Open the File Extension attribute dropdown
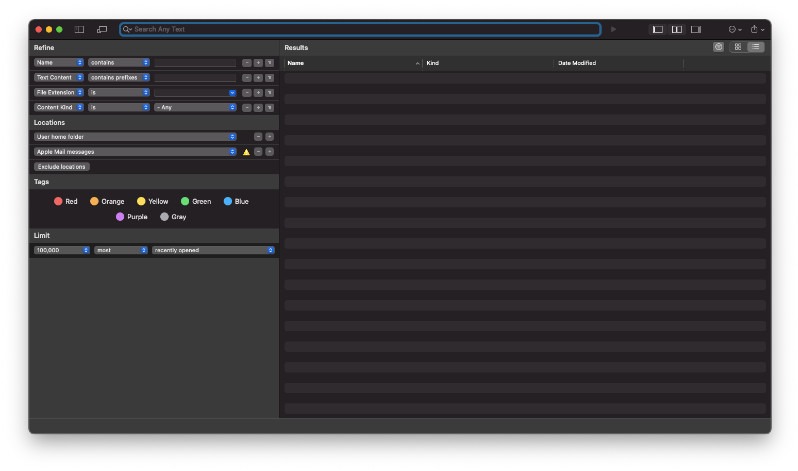798x471 pixels. click(59, 93)
